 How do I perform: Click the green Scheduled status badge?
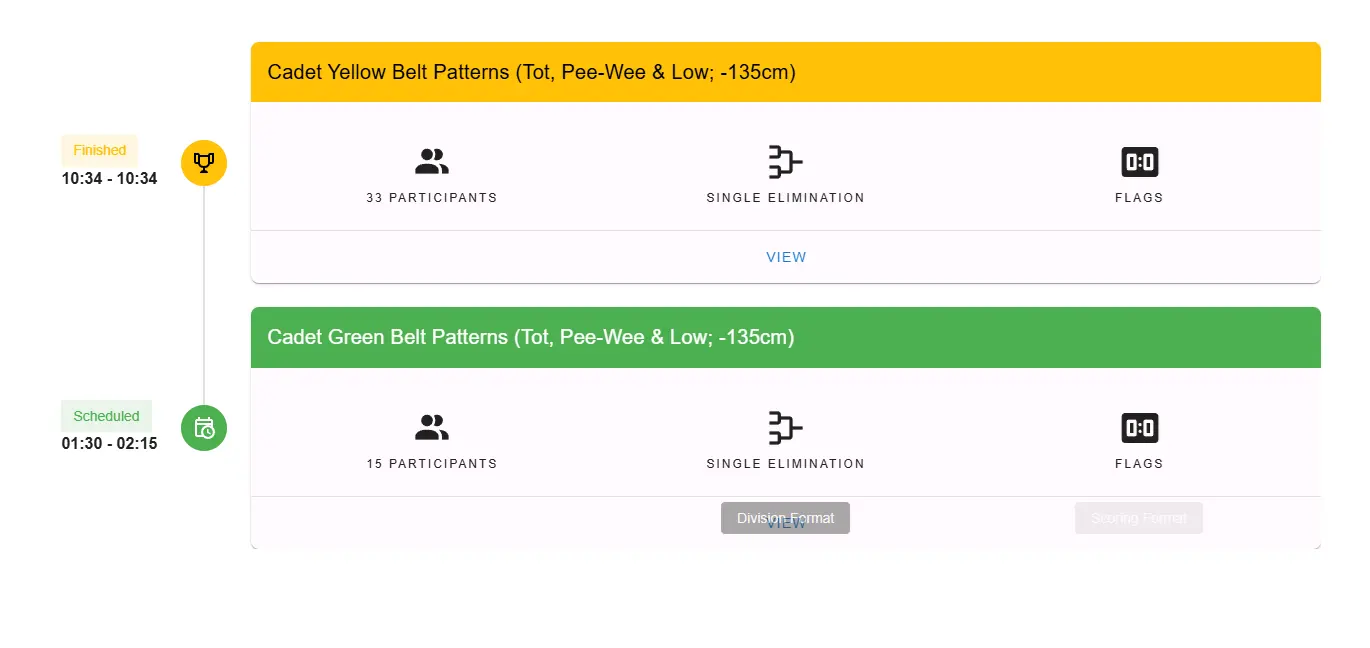106,416
